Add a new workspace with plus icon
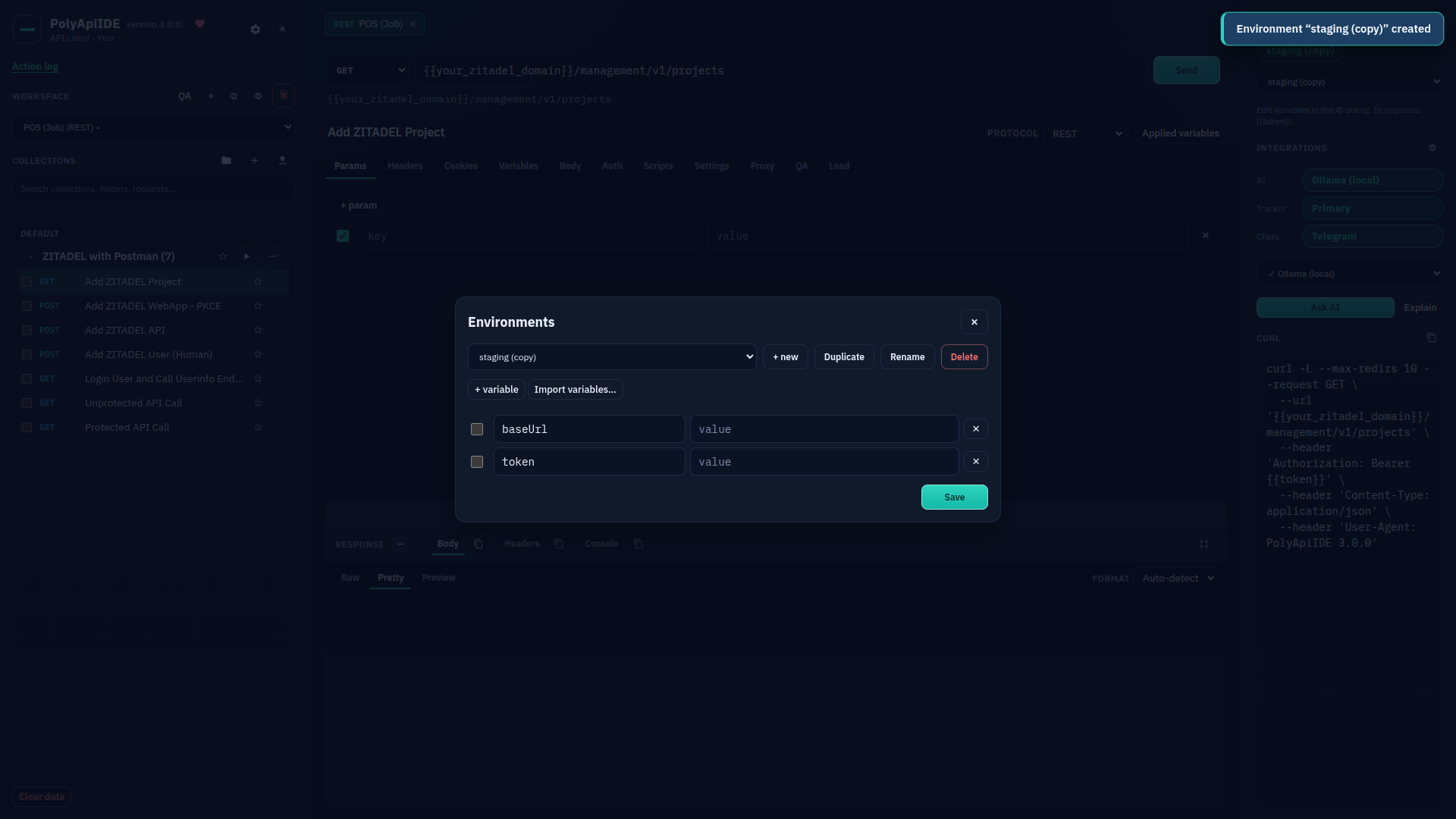This screenshot has height=819, width=1456. pos(211,96)
